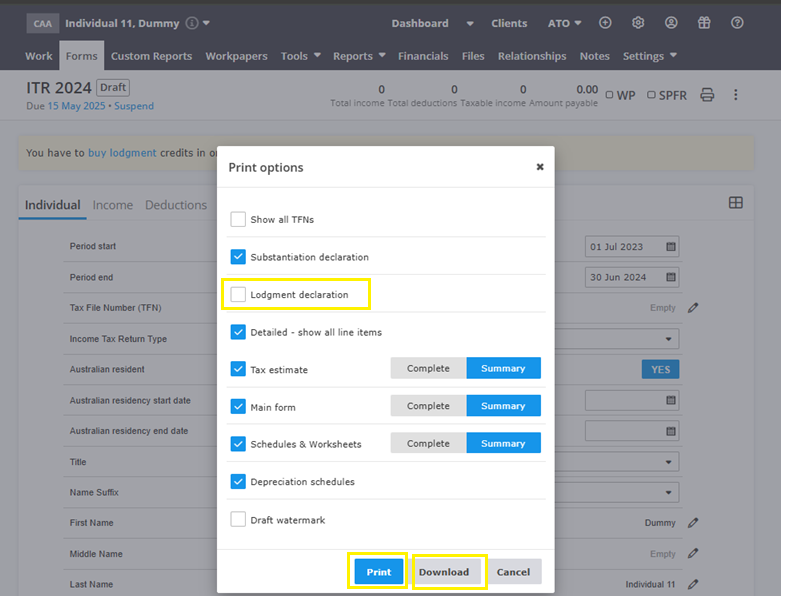
Task: Click the Suspend link
Action: (134, 106)
